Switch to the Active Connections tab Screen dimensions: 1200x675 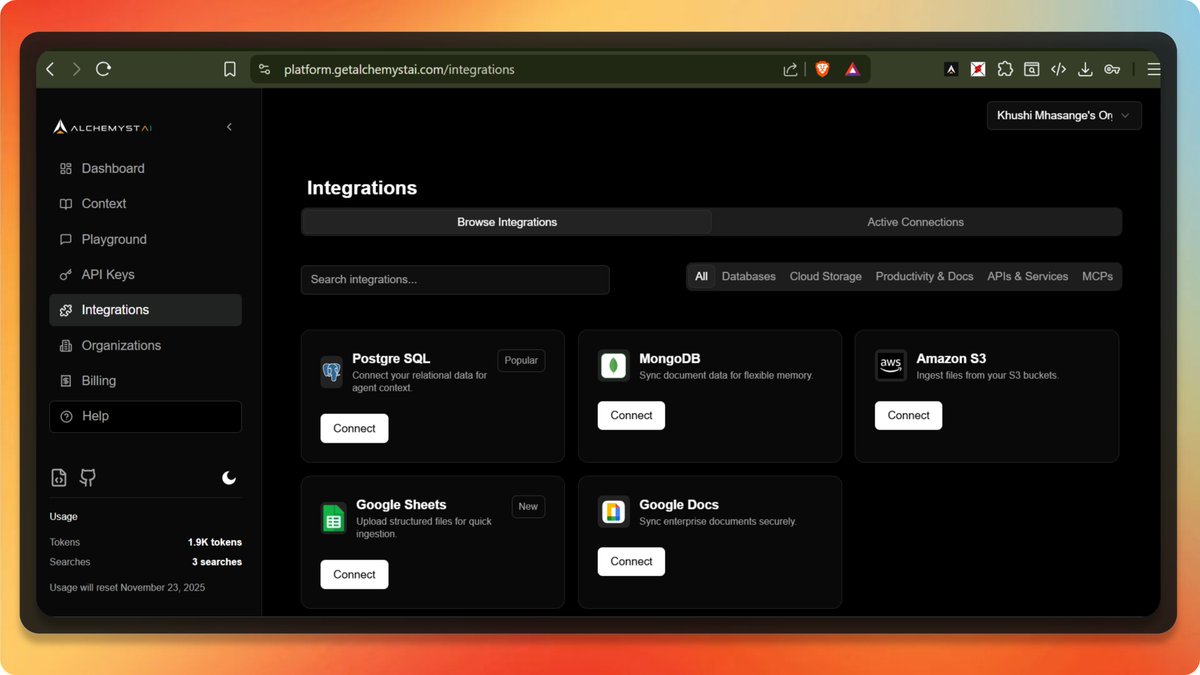pyautogui.click(x=915, y=222)
